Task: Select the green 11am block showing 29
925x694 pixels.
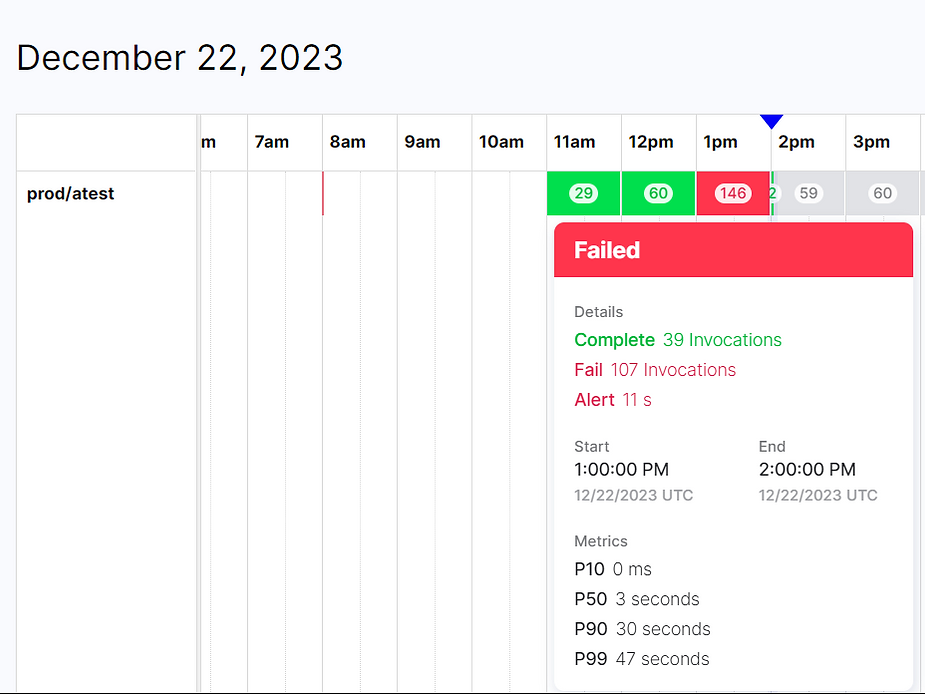Action: [x=583, y=193]
